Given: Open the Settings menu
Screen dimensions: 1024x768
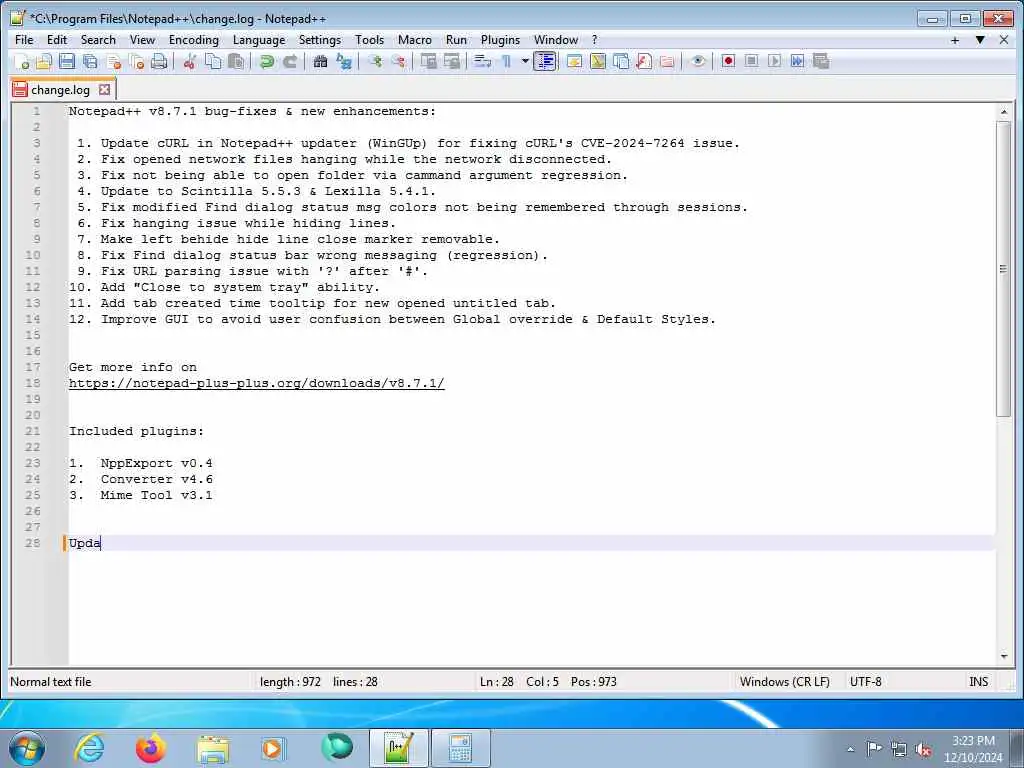Looking at the screenshot, I should click(x=320, y=40).
